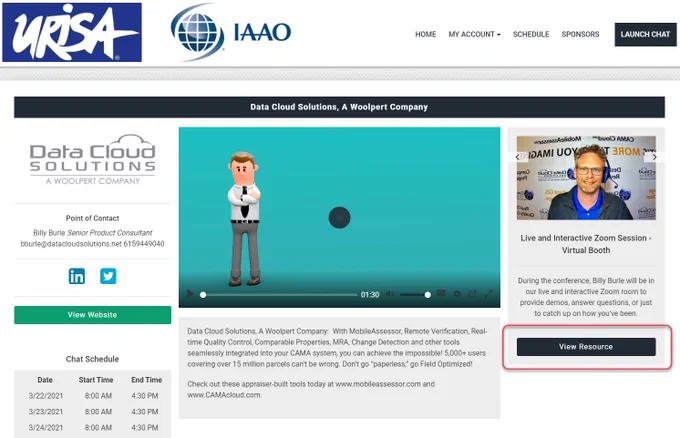Click the Chat Schedule heading
The width and height of the screenshot is (680, 438).
click(x=92, y=359)
